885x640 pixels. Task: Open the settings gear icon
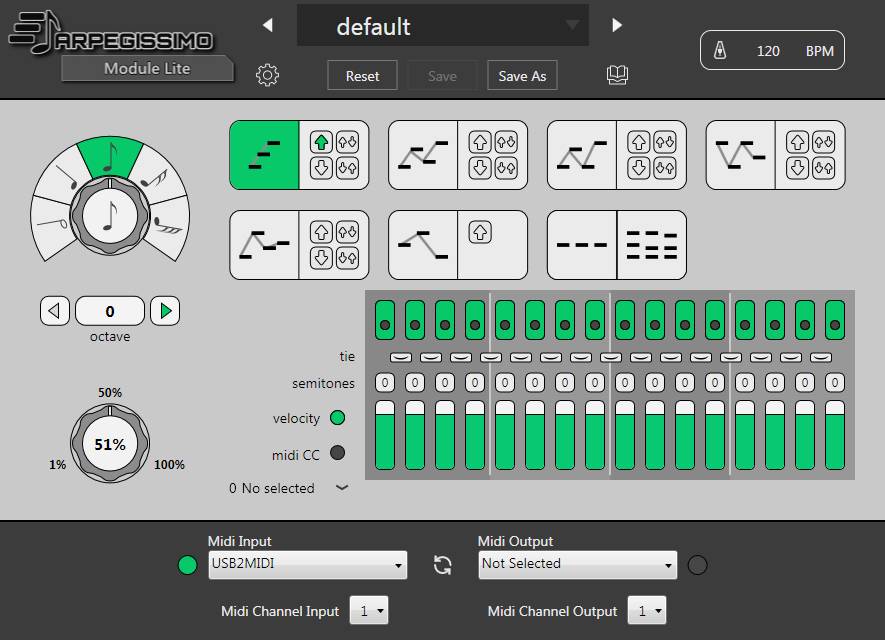(x=267, y=76)
